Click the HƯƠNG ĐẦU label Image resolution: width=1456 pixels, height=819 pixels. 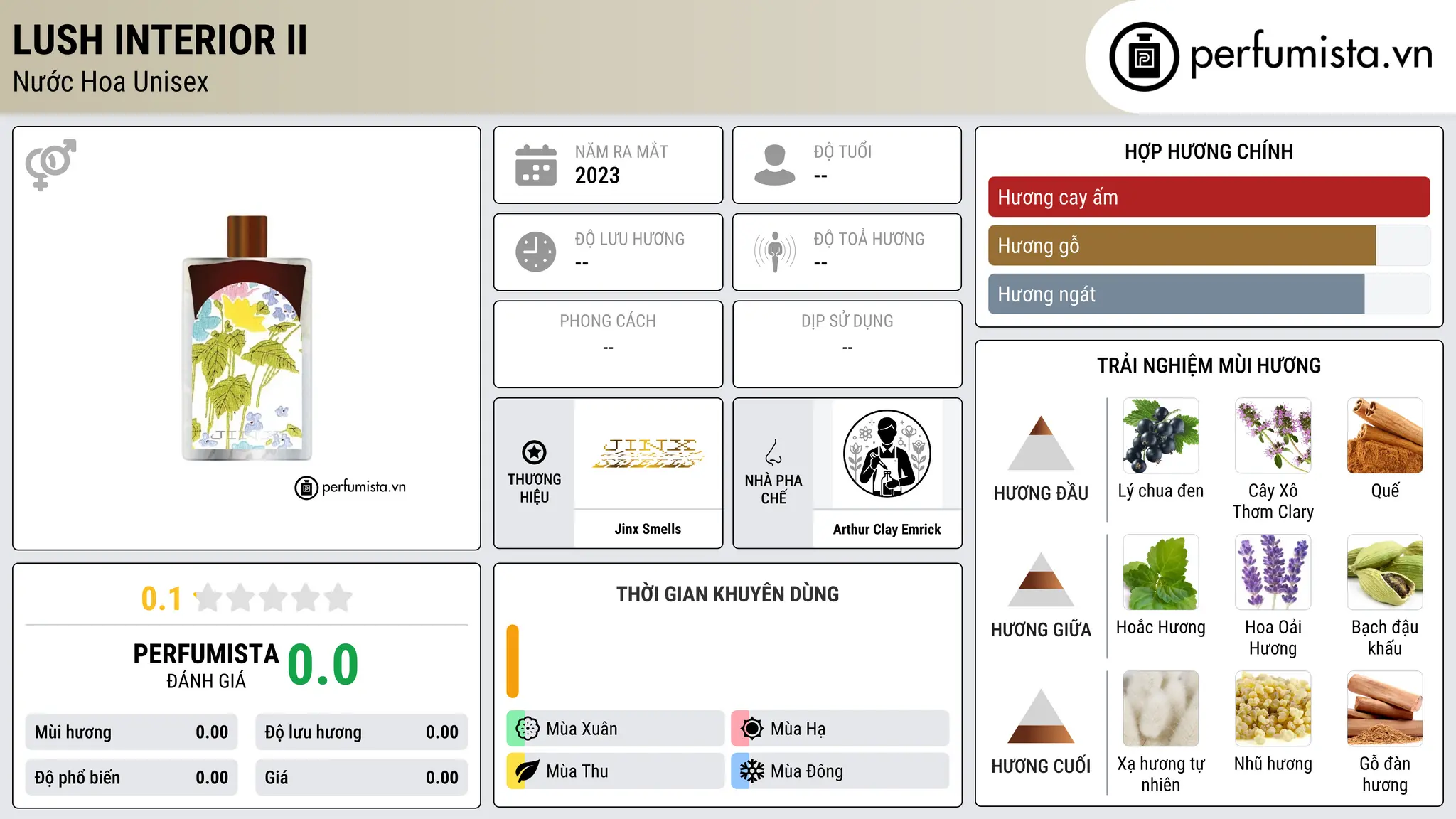1041,493
